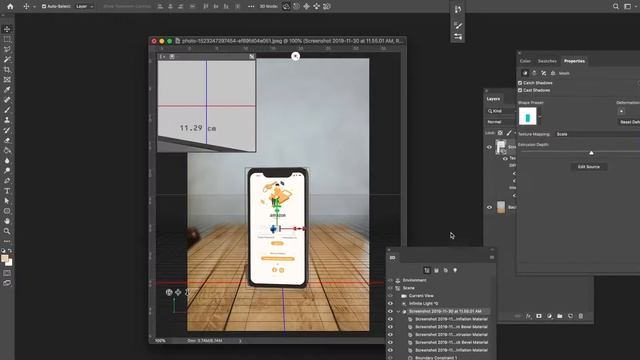640x360 pixels.
Task: Filter 3D panel by Whole Scene
Action: coord(427,270)
